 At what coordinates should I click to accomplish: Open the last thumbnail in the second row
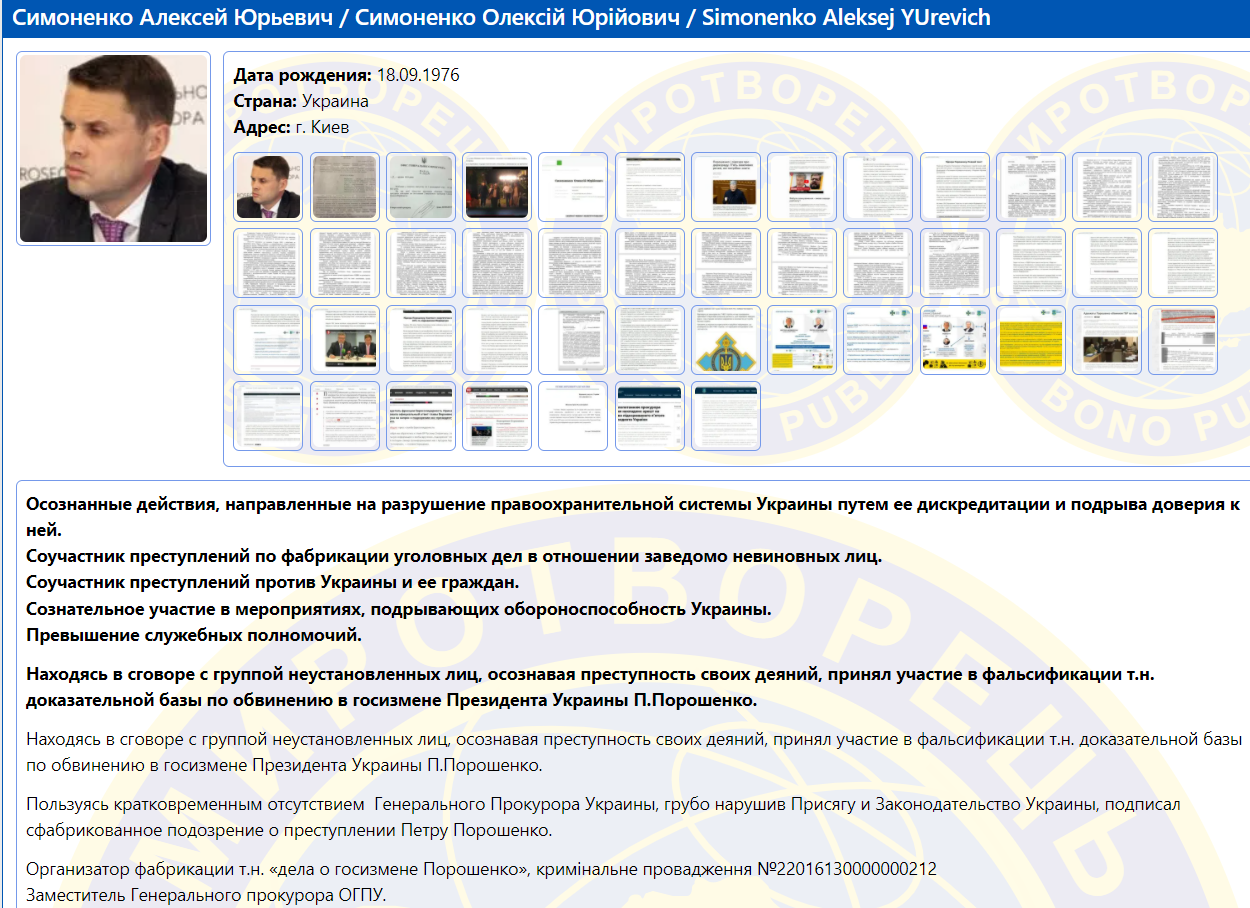coord(1183,263)
